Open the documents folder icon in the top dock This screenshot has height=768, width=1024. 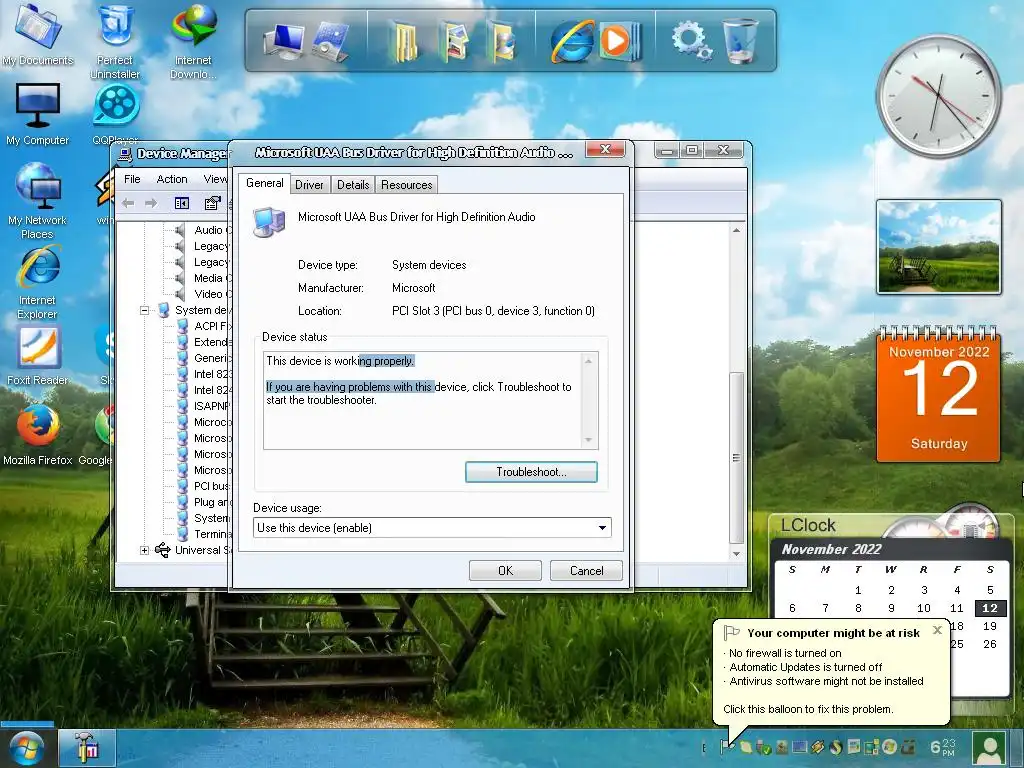[403, 42]
